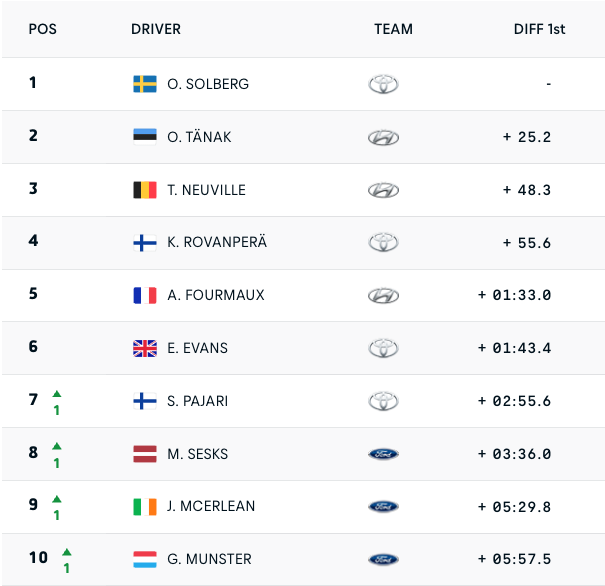
Task: Click the Swedish flag beside O. Solberg
Action: 145,84
